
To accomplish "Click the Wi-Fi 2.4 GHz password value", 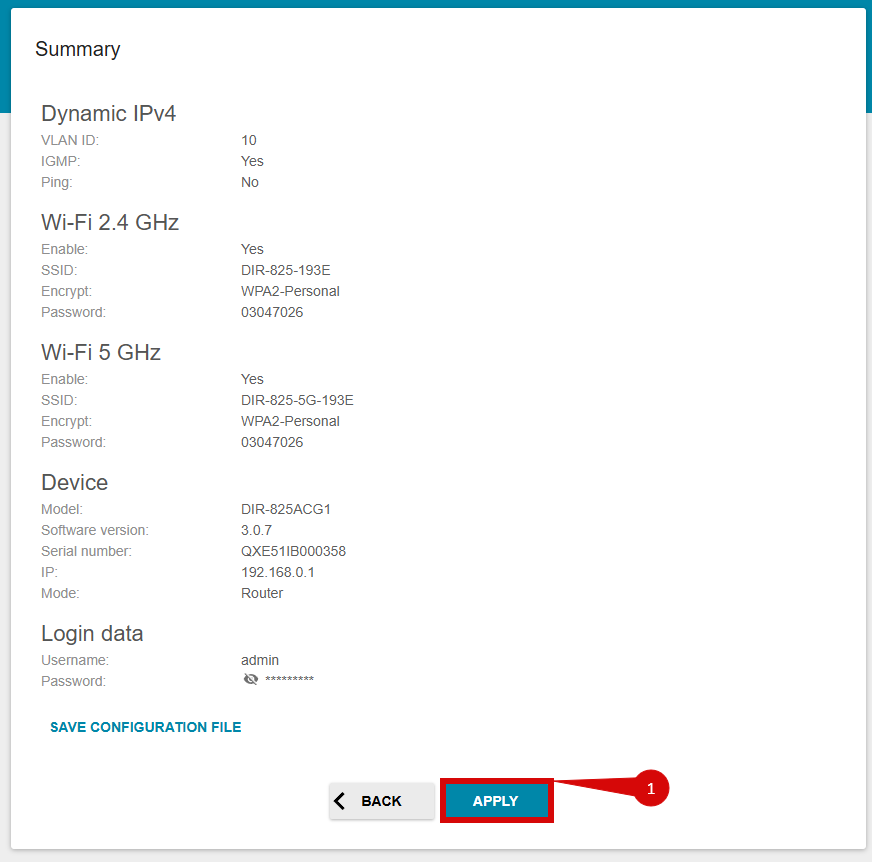I will click(x=272, y=312).
